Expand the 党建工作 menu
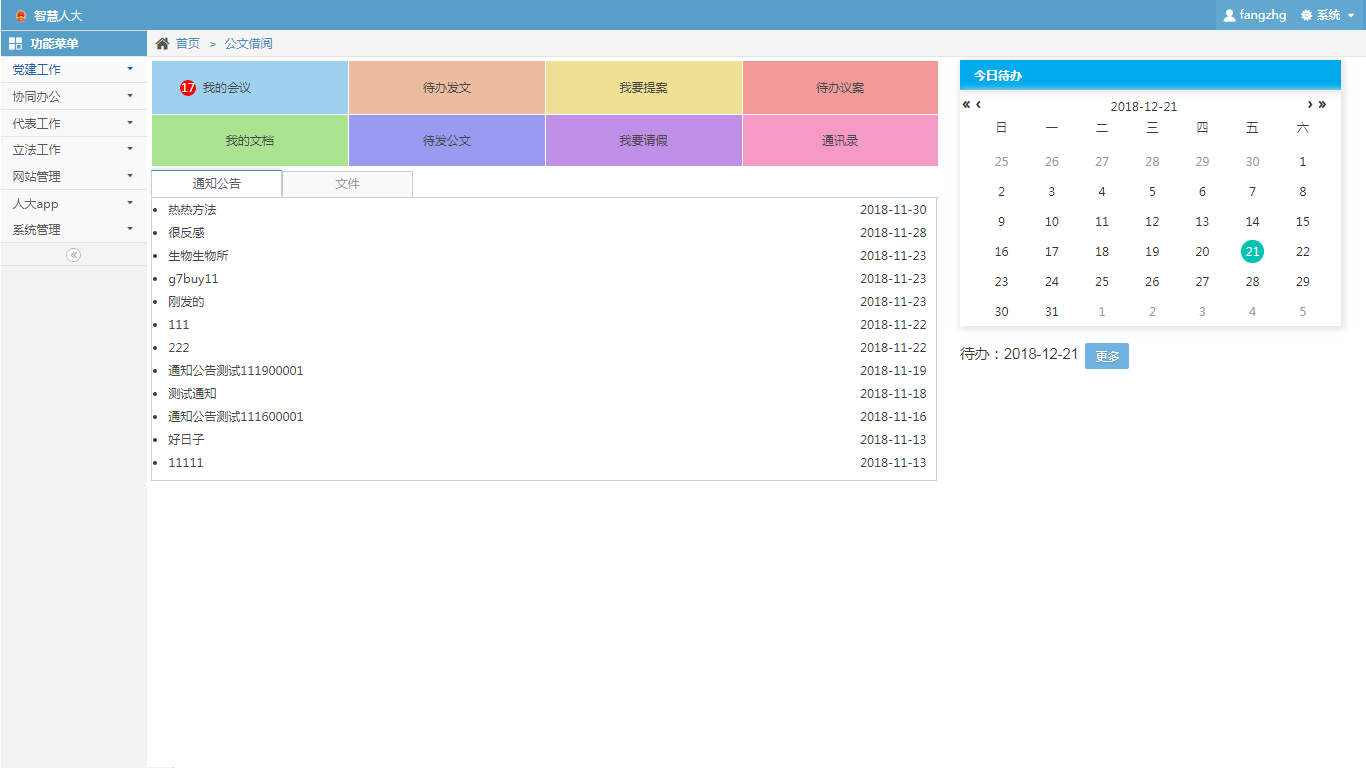1366x768 pixels. click(x=73, y=70)
